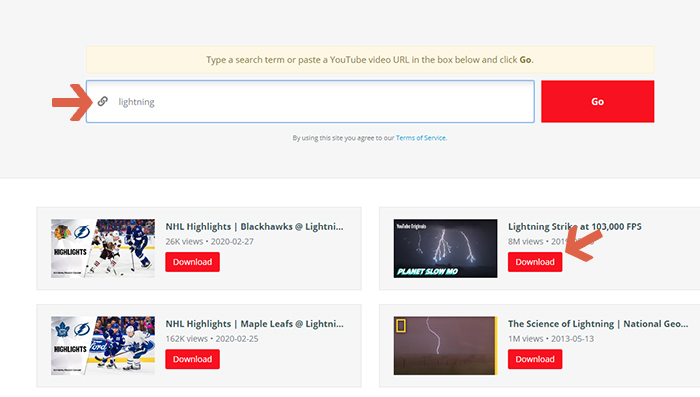Viewport: 700px width, 397px height.
Task: Download the Maple Leafs @ Lightning highlights
Action: (x=192, y=359)
